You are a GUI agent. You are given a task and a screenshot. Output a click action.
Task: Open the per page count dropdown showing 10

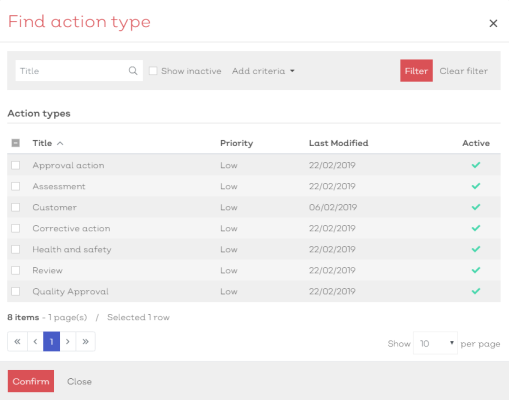(435, 343)
